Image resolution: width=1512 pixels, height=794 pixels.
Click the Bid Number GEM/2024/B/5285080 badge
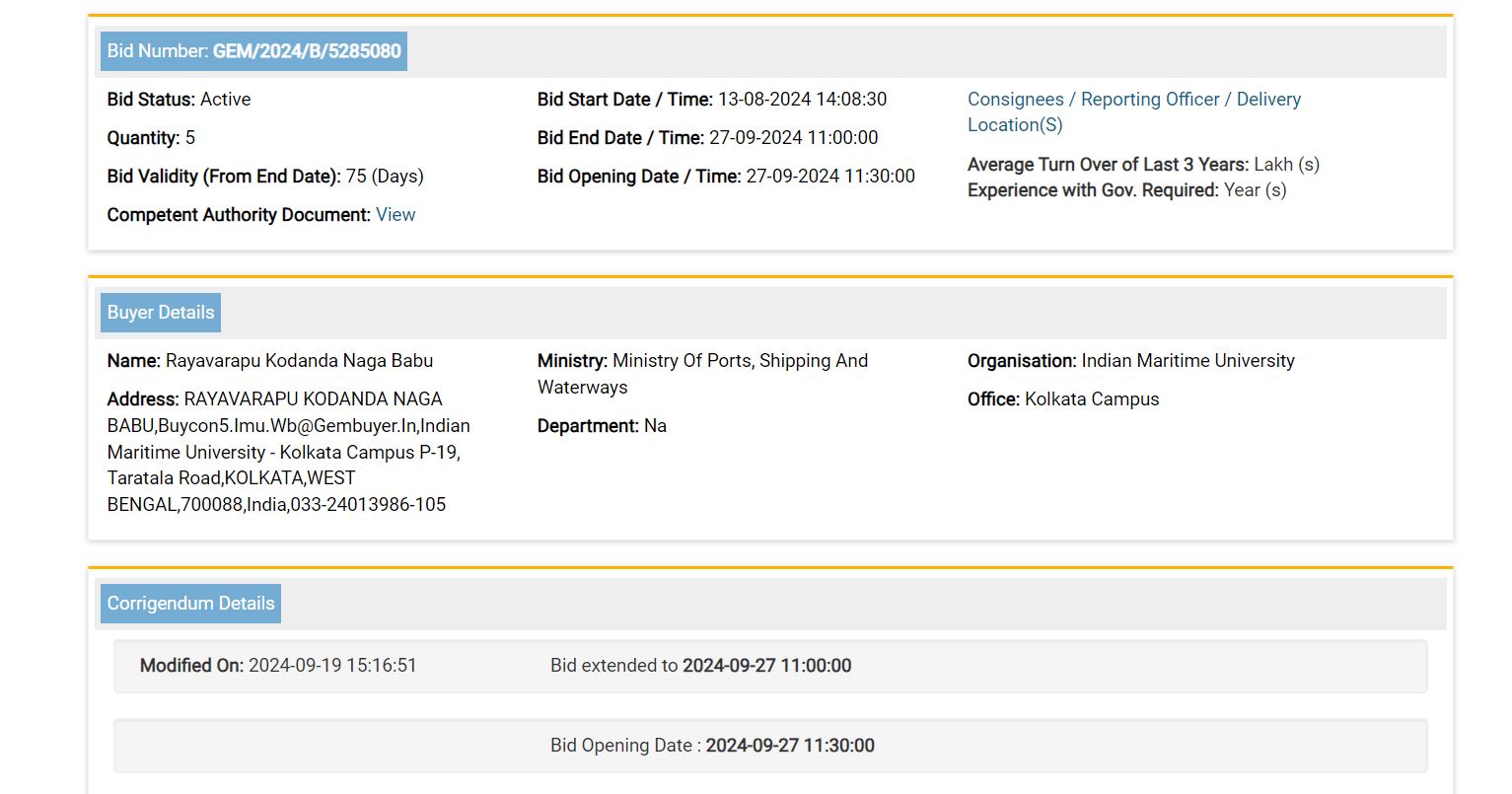[x=253, y=51]
